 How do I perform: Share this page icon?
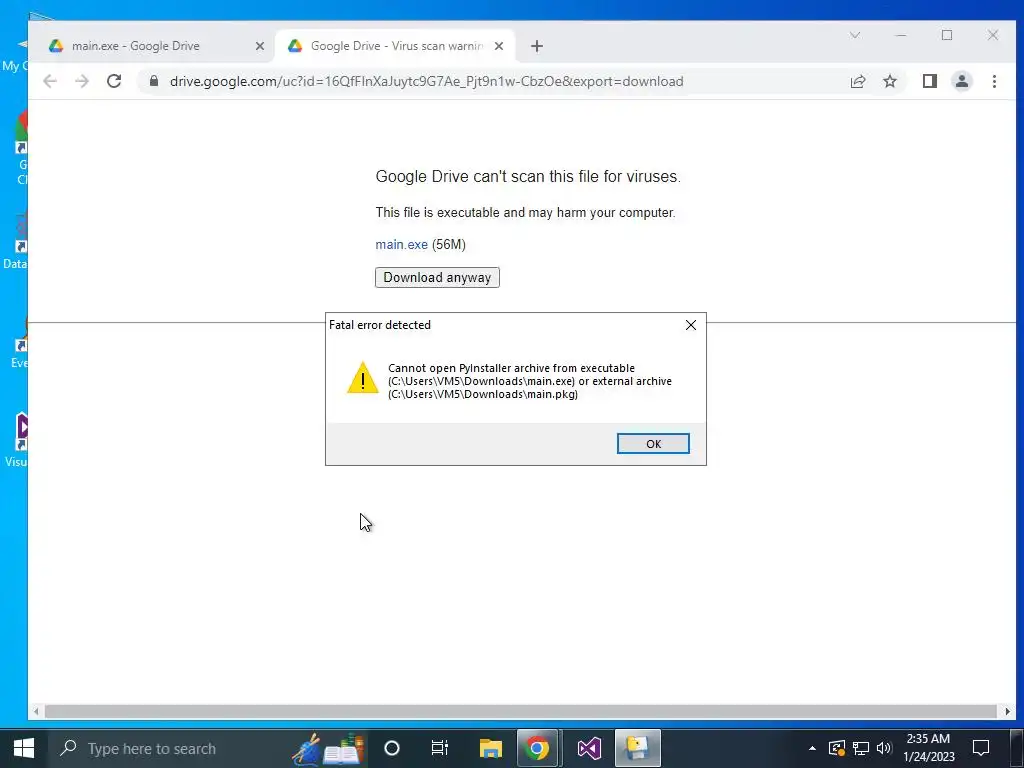point(857,81)
